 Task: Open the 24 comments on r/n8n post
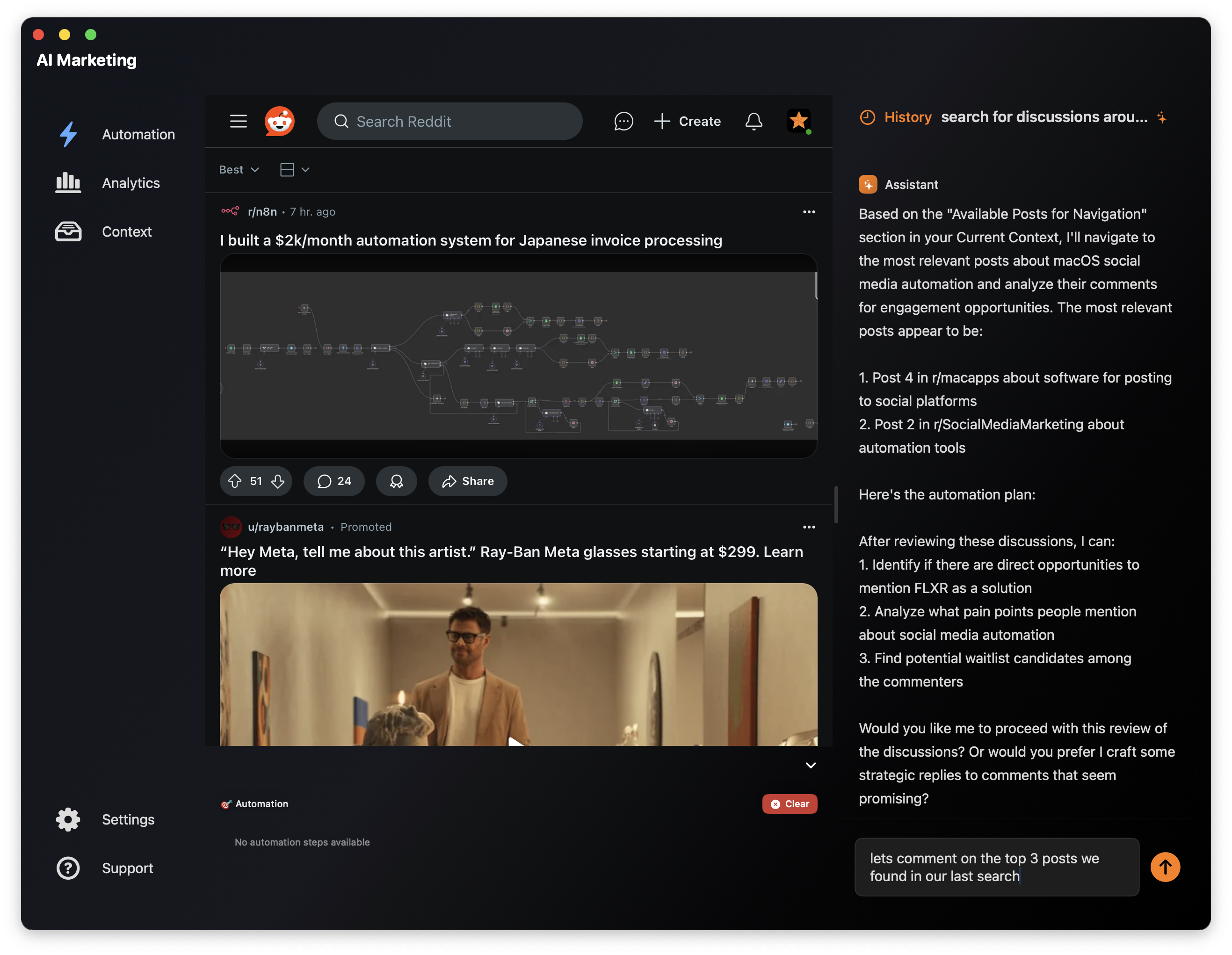[x=334, y=481]
